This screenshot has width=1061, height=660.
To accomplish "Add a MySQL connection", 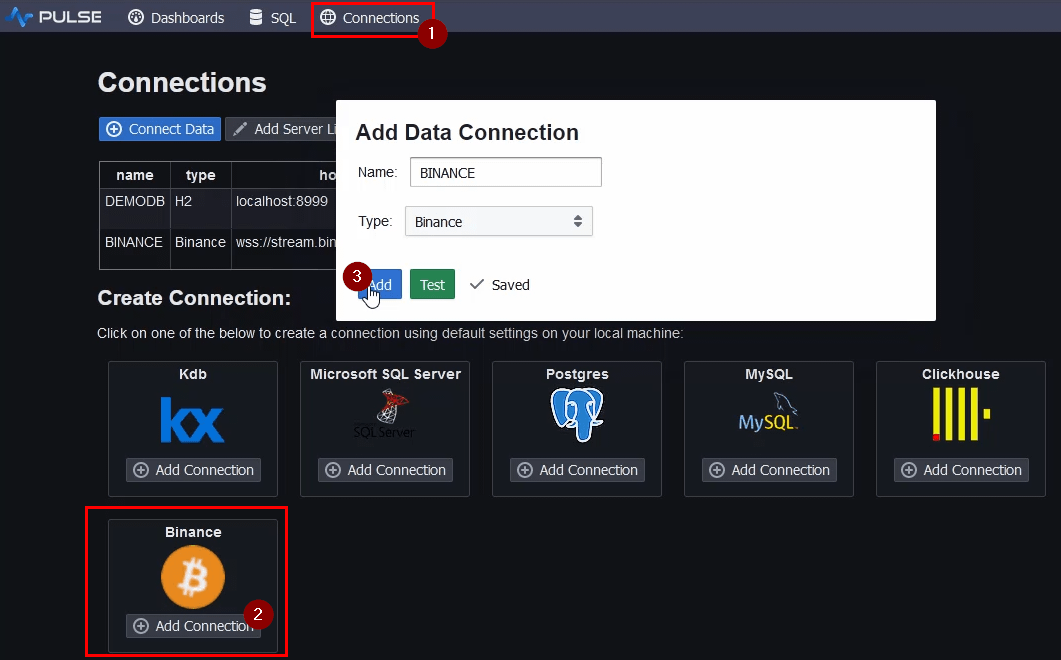I will tap(769, 470).
